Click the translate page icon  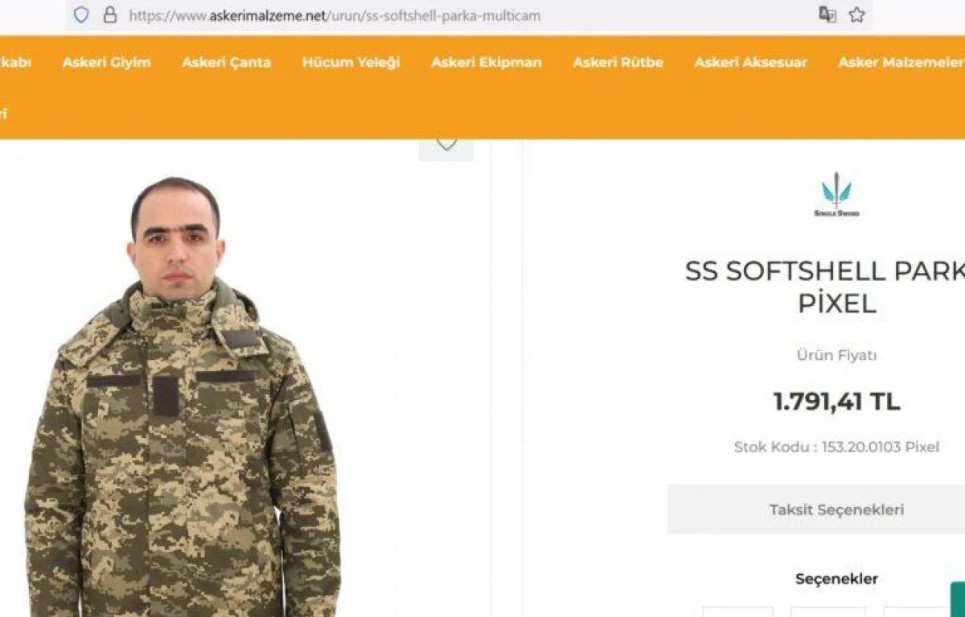[x=827, y=15]
